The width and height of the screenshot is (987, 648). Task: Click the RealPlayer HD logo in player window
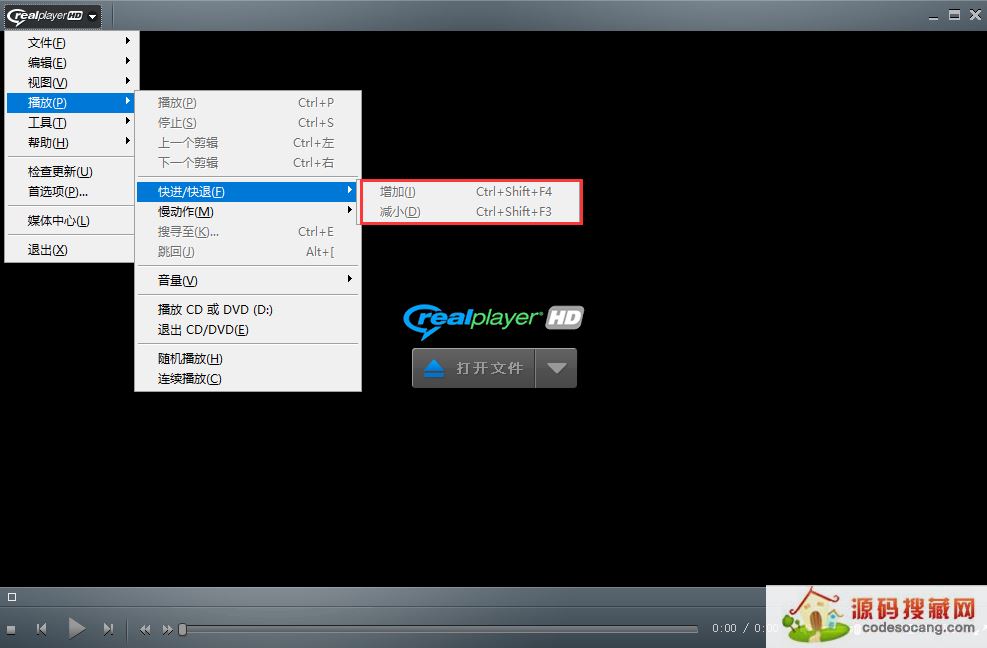[x=495, y=319]
